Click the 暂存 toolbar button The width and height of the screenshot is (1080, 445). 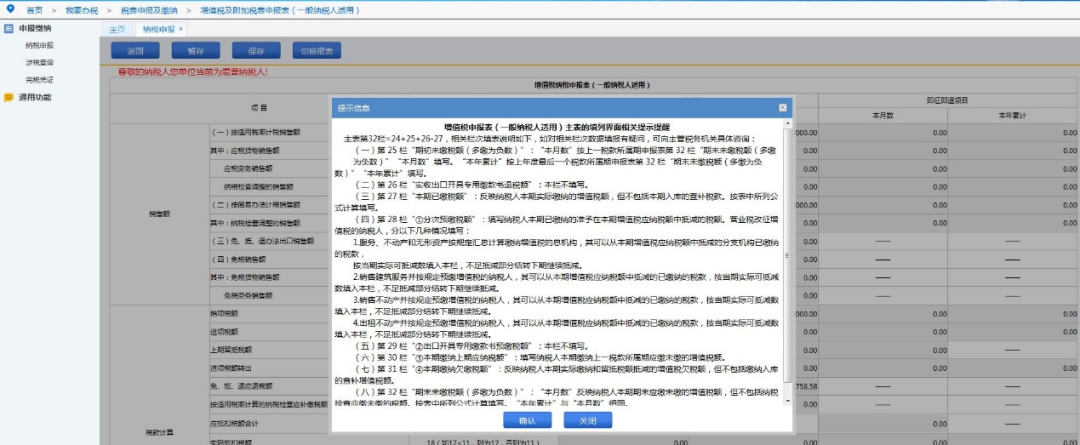(195, 50)
